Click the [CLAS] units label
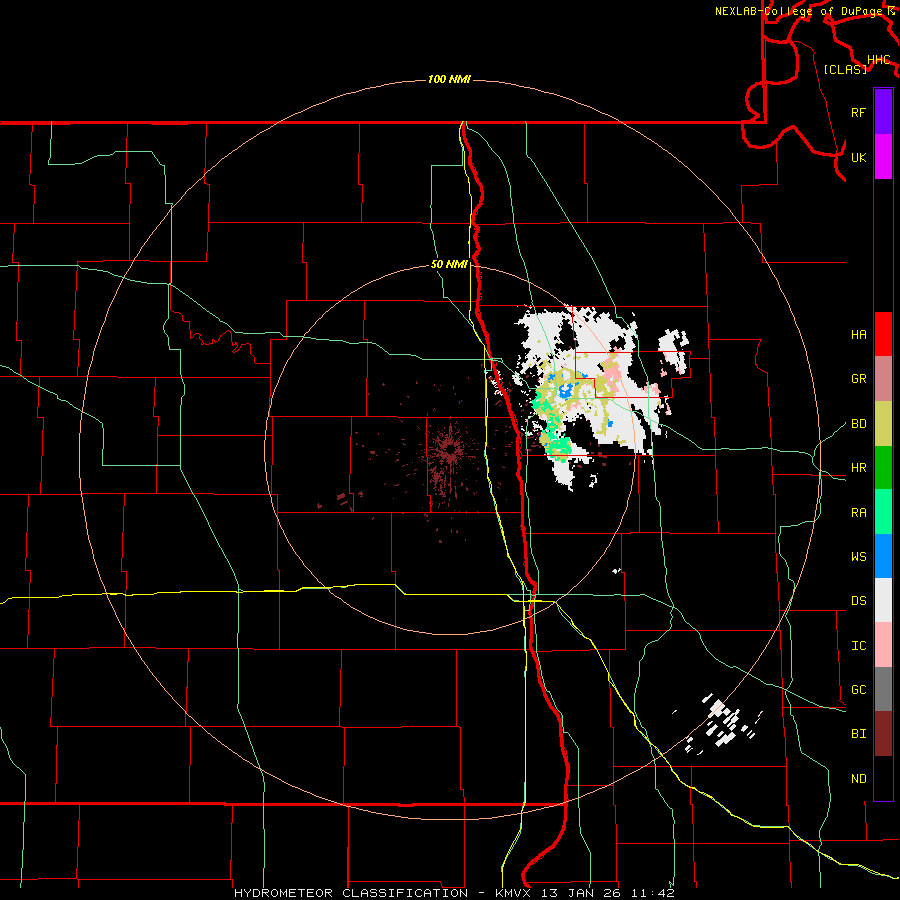This screenshot has height=900, width=900. click(x=845, y=69)
